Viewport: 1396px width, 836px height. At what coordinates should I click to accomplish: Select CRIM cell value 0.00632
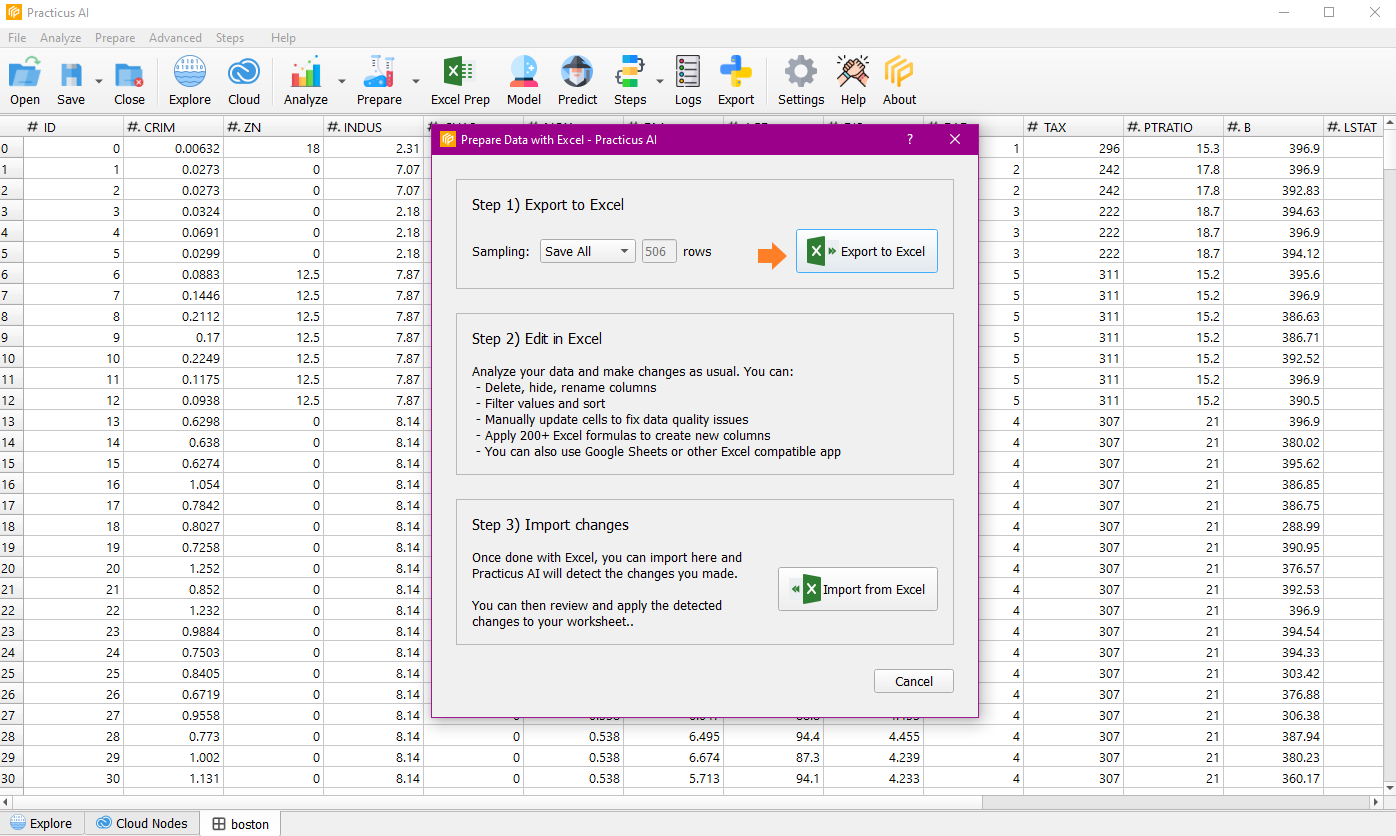173,148
